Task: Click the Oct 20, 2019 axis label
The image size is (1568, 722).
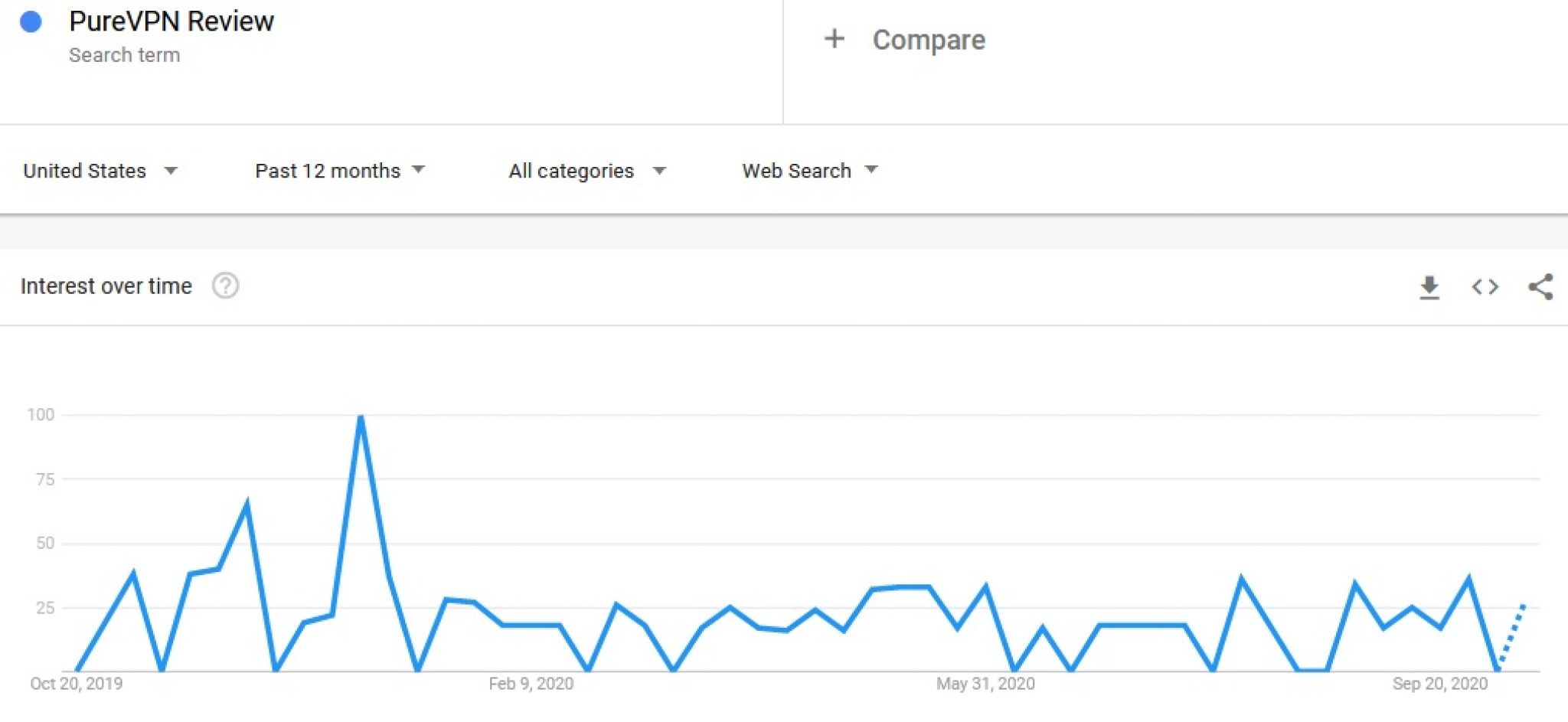Action: tap(76, 683)
